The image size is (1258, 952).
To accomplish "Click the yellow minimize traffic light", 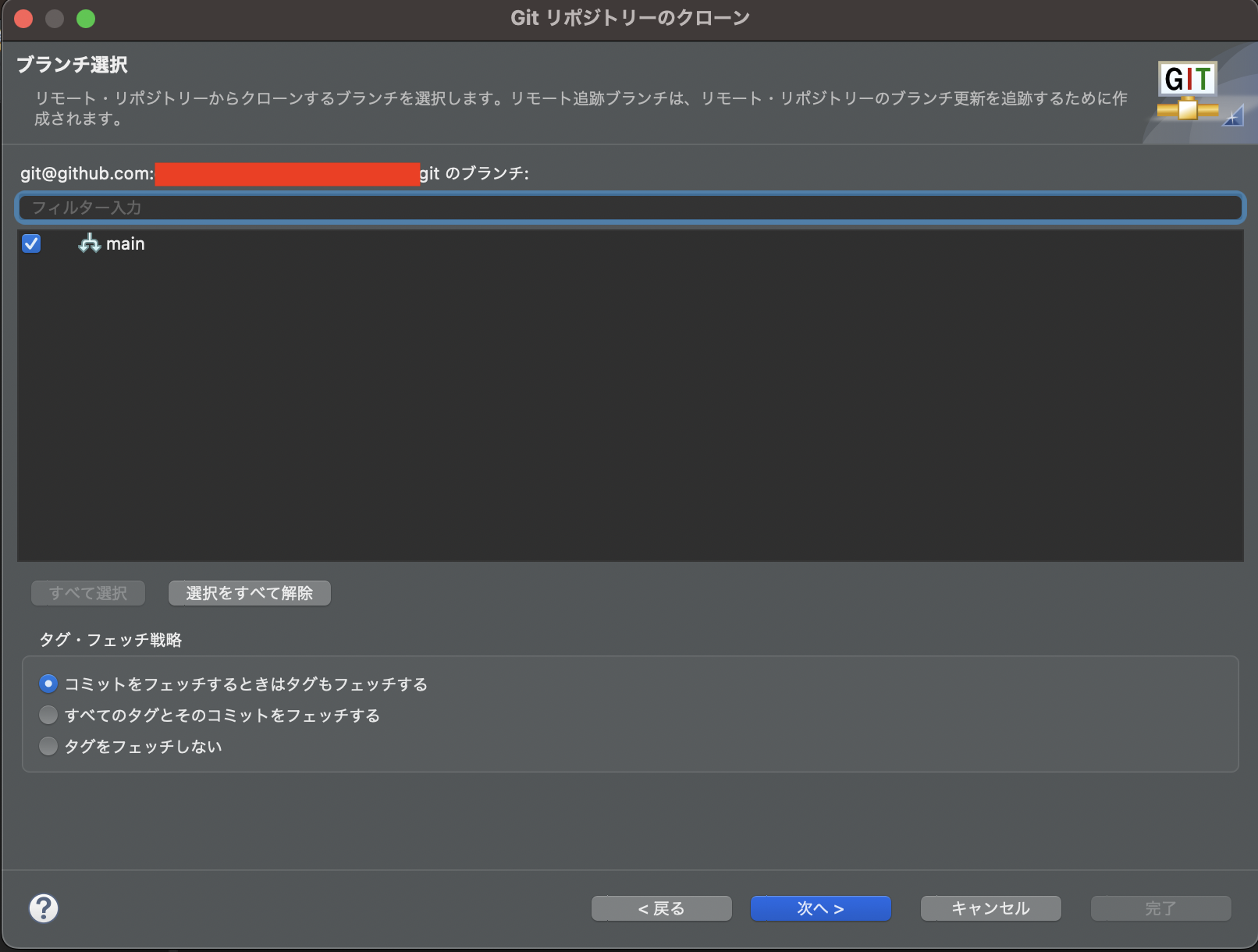I will coord(55,18).
